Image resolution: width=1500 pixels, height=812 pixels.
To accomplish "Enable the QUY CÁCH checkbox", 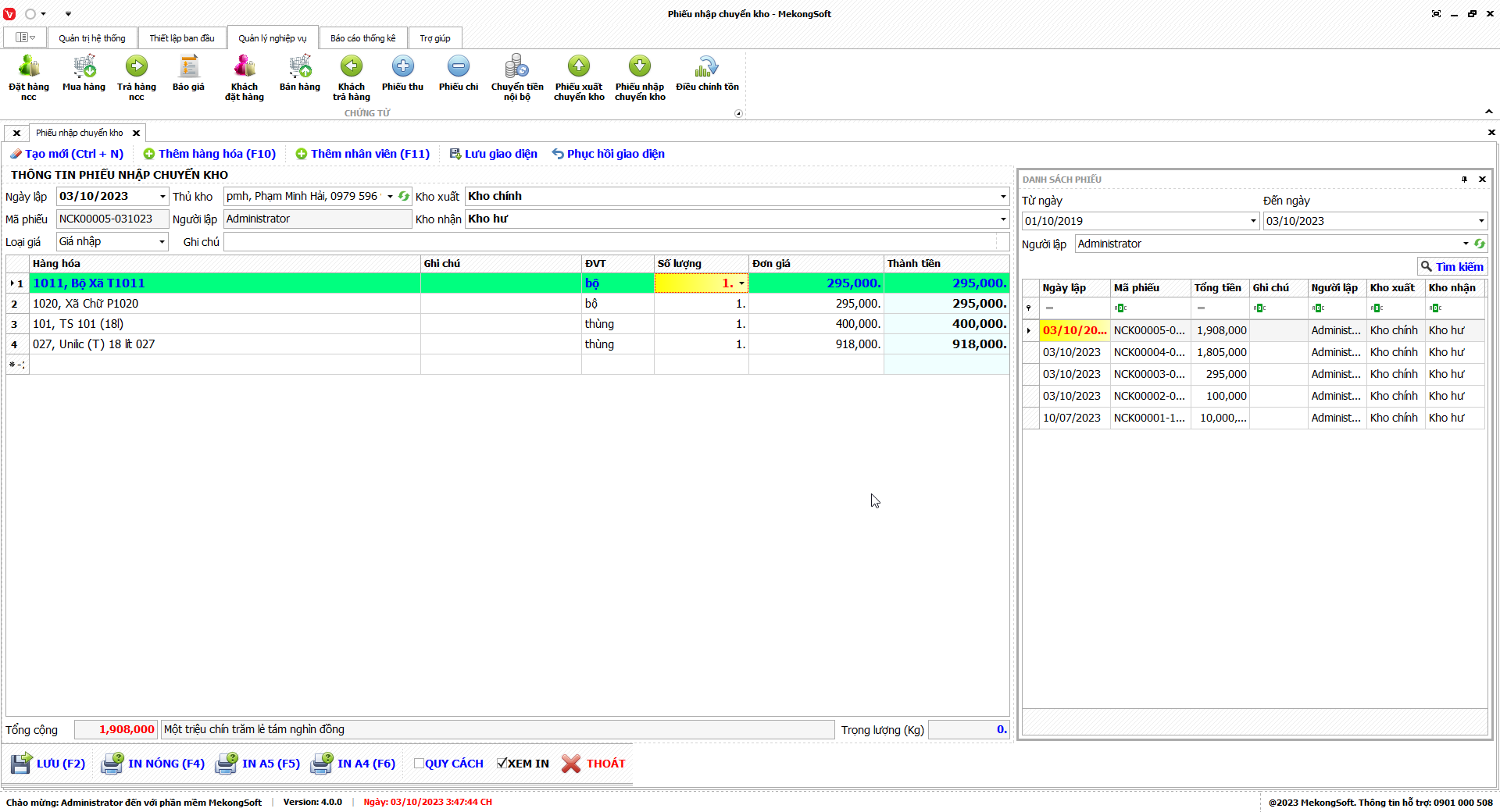I will tap(420, 764).
